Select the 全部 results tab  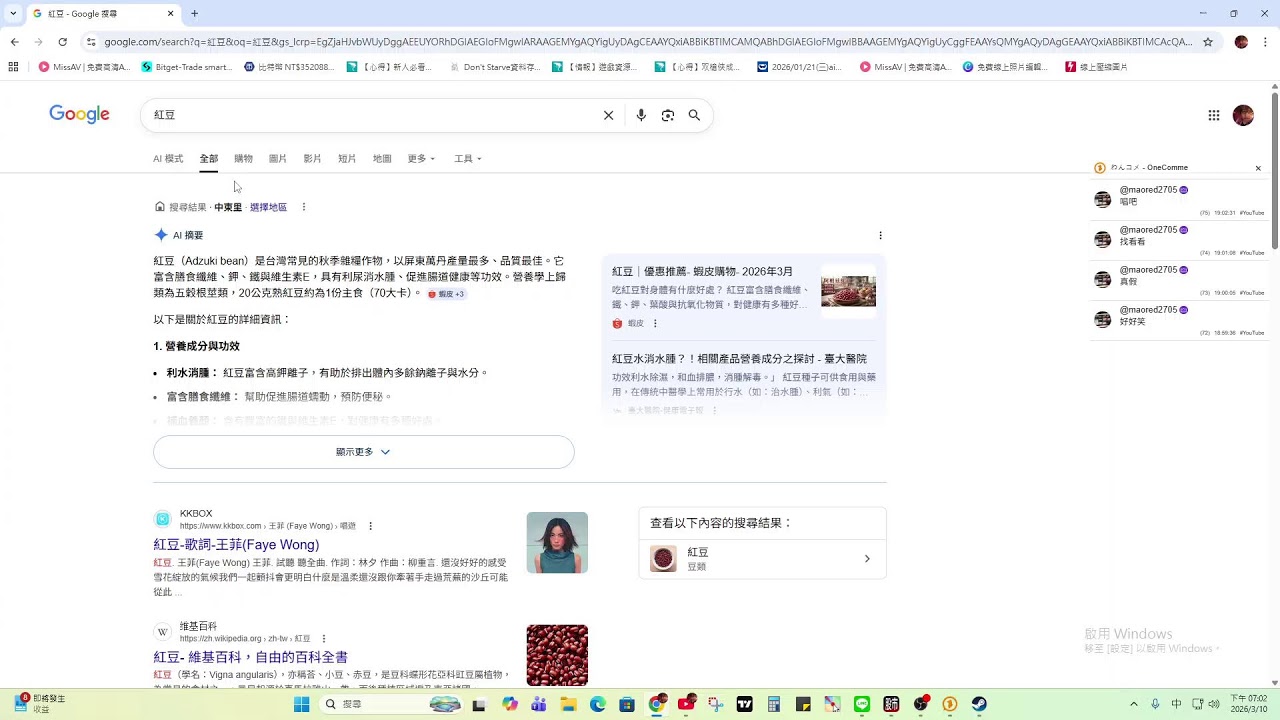coord(208,159)
